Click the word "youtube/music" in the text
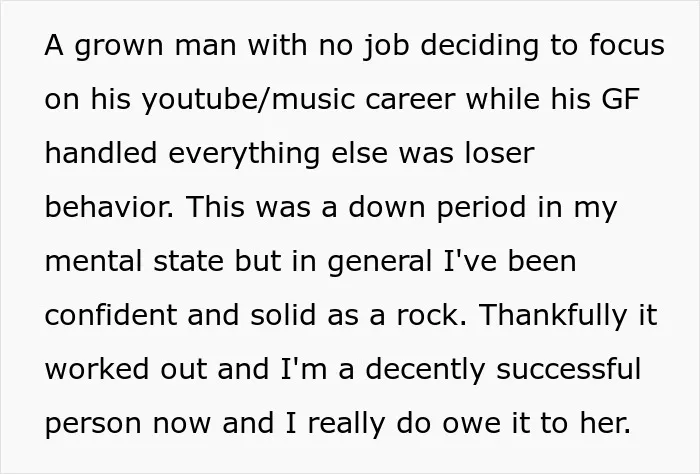The image size is (700, 474). click(249, 99)
